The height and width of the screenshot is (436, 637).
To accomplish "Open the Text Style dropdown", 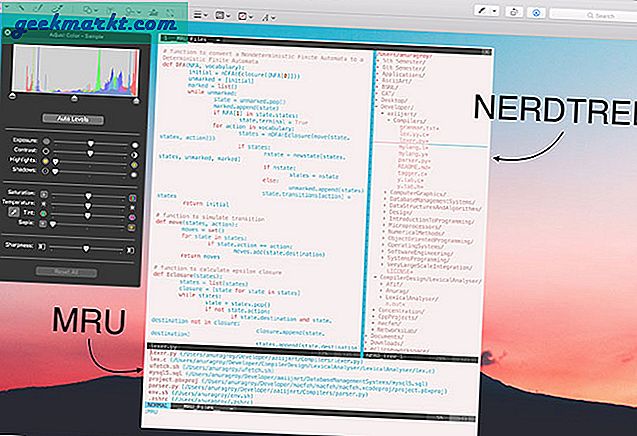I will 269,17.
